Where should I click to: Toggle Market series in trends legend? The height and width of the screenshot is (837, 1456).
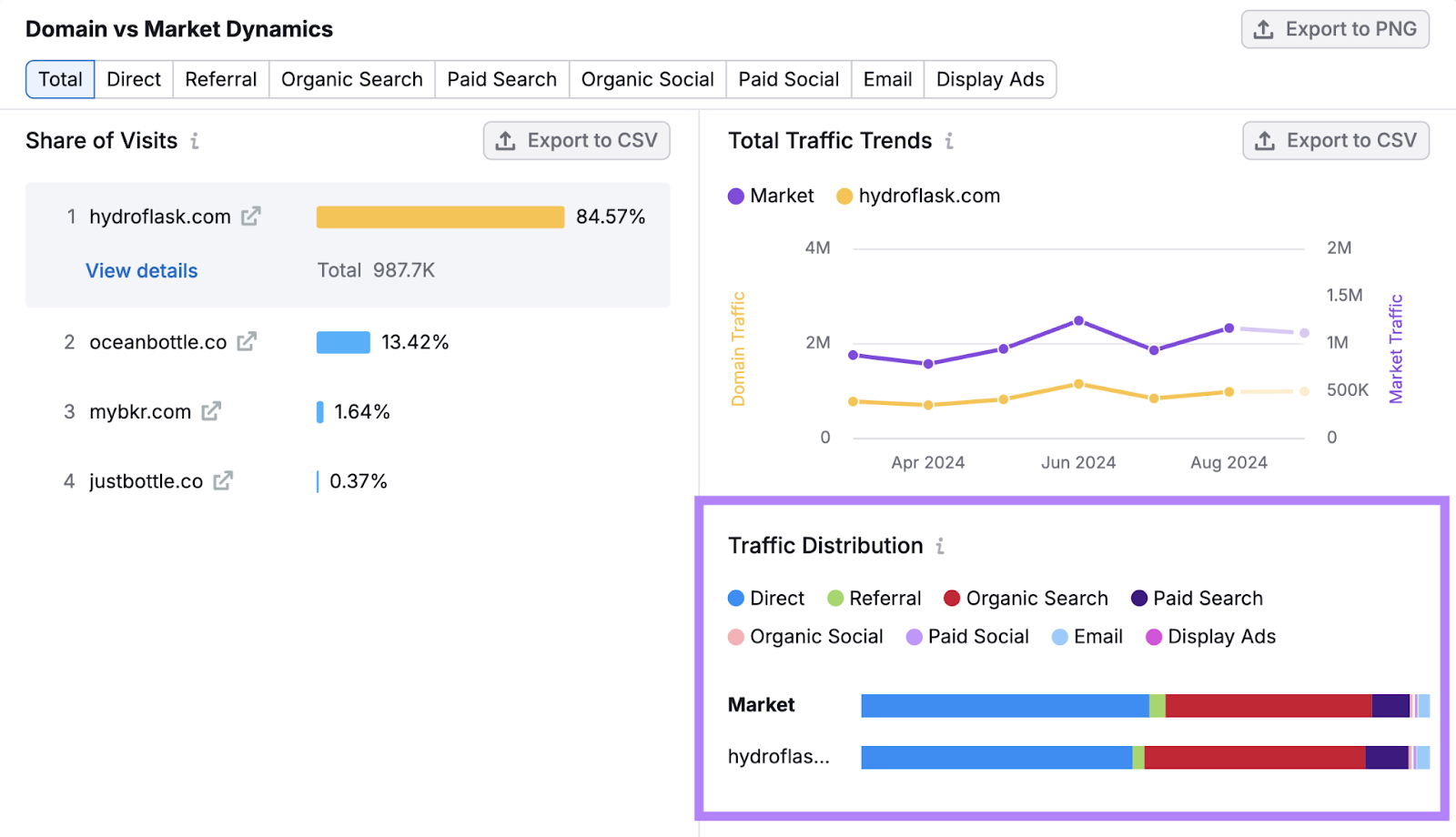(771, 196)
